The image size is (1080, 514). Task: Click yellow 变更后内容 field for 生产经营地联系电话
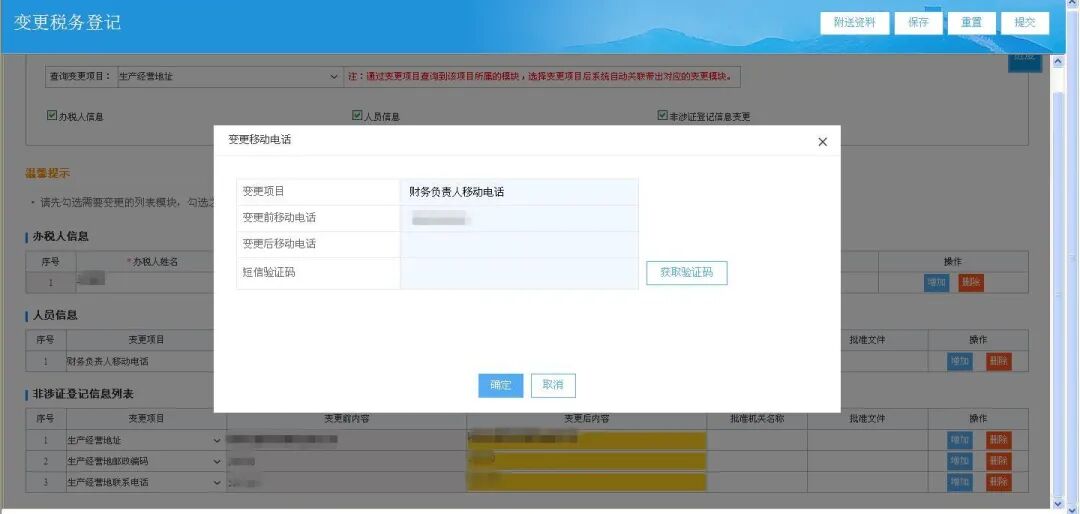(x=586, y=482)
